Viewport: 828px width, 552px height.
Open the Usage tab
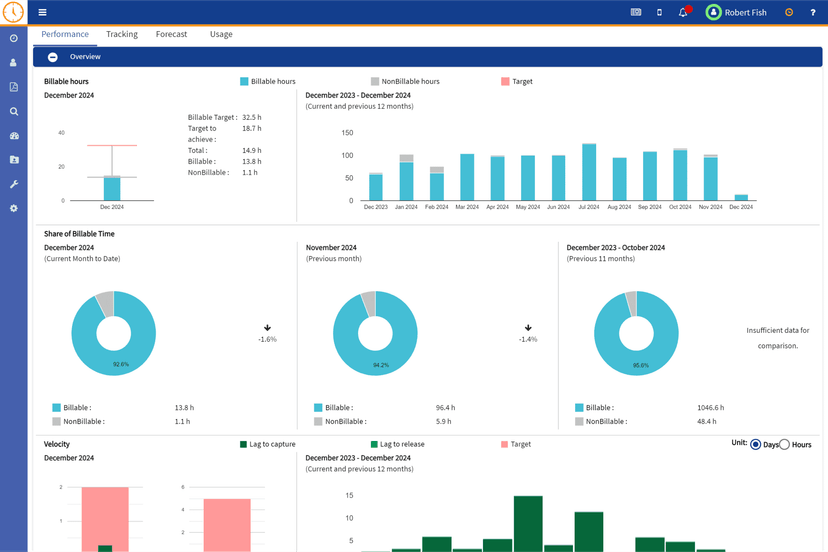221,34
